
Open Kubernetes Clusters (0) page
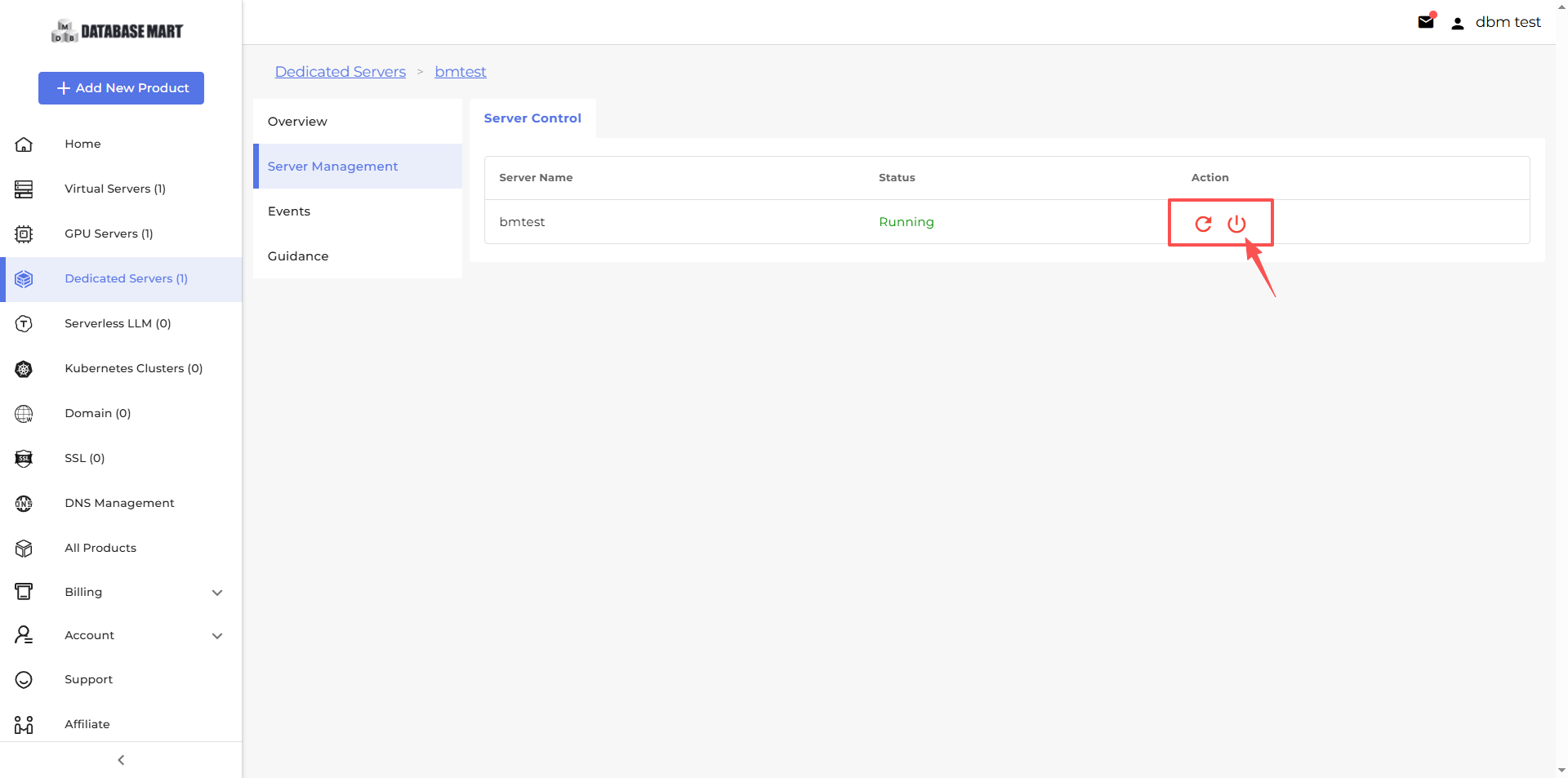tap(134, 368)
